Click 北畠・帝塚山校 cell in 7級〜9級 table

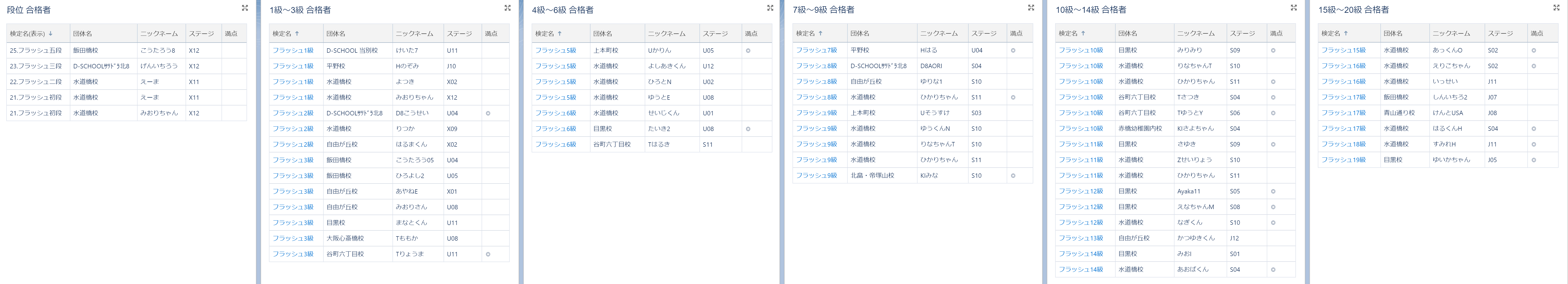(x=882, y=175)
